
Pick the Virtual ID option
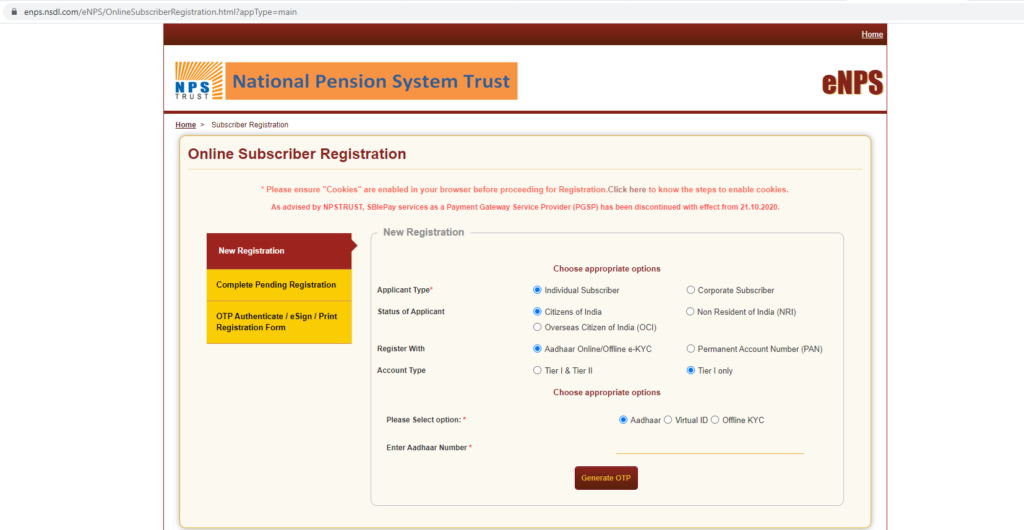coord(667,420)
